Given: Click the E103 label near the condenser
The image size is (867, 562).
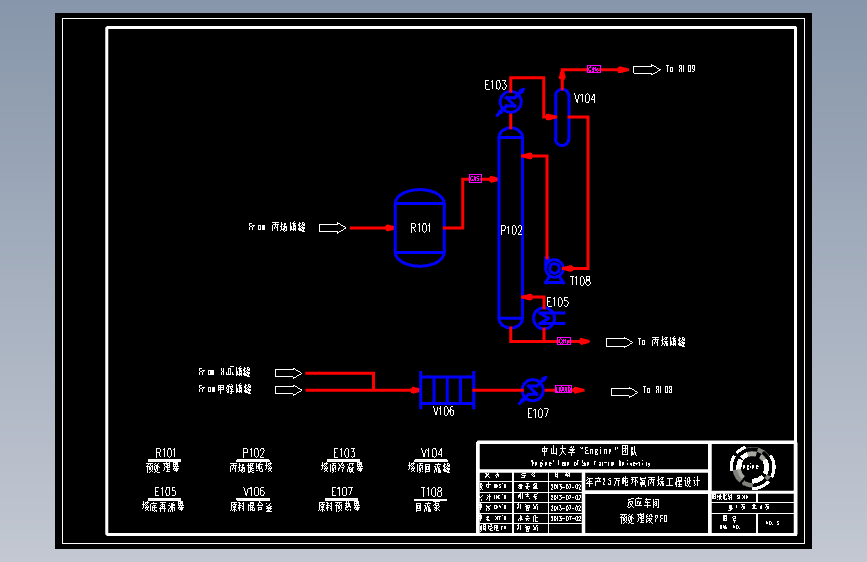Looking at the screenshot, I should click(x=495, y=85).
